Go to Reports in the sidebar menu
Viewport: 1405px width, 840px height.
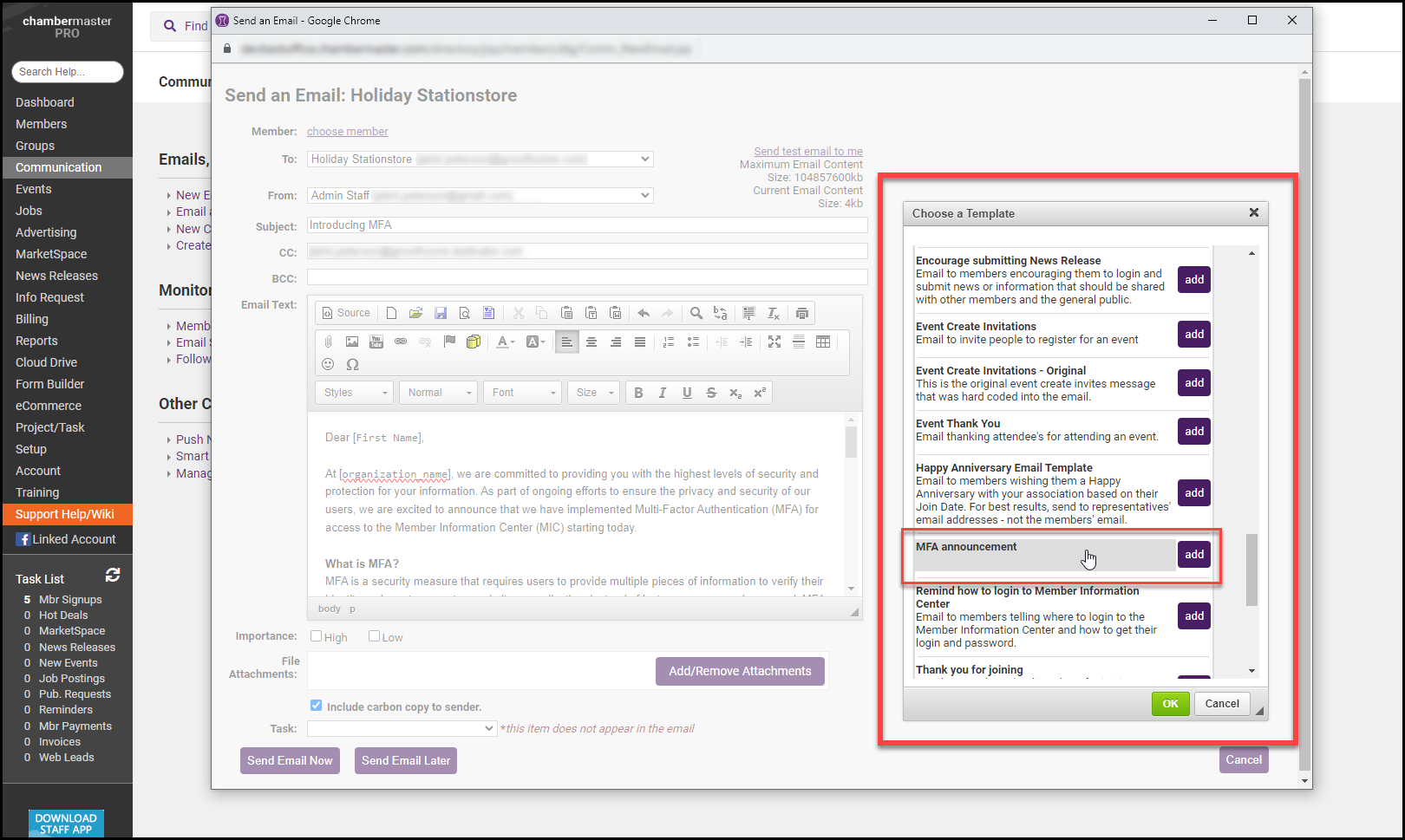pos(36,341)
